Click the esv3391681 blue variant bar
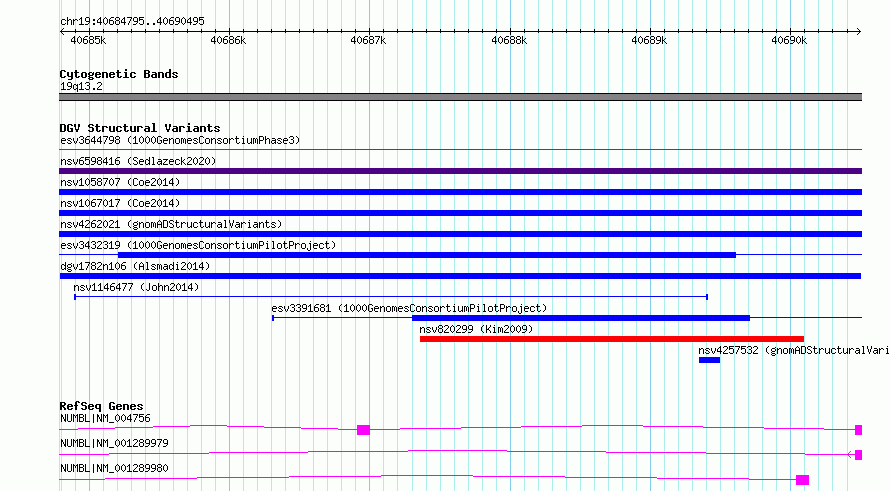This screenshot has width=890, height=491. 581,318
